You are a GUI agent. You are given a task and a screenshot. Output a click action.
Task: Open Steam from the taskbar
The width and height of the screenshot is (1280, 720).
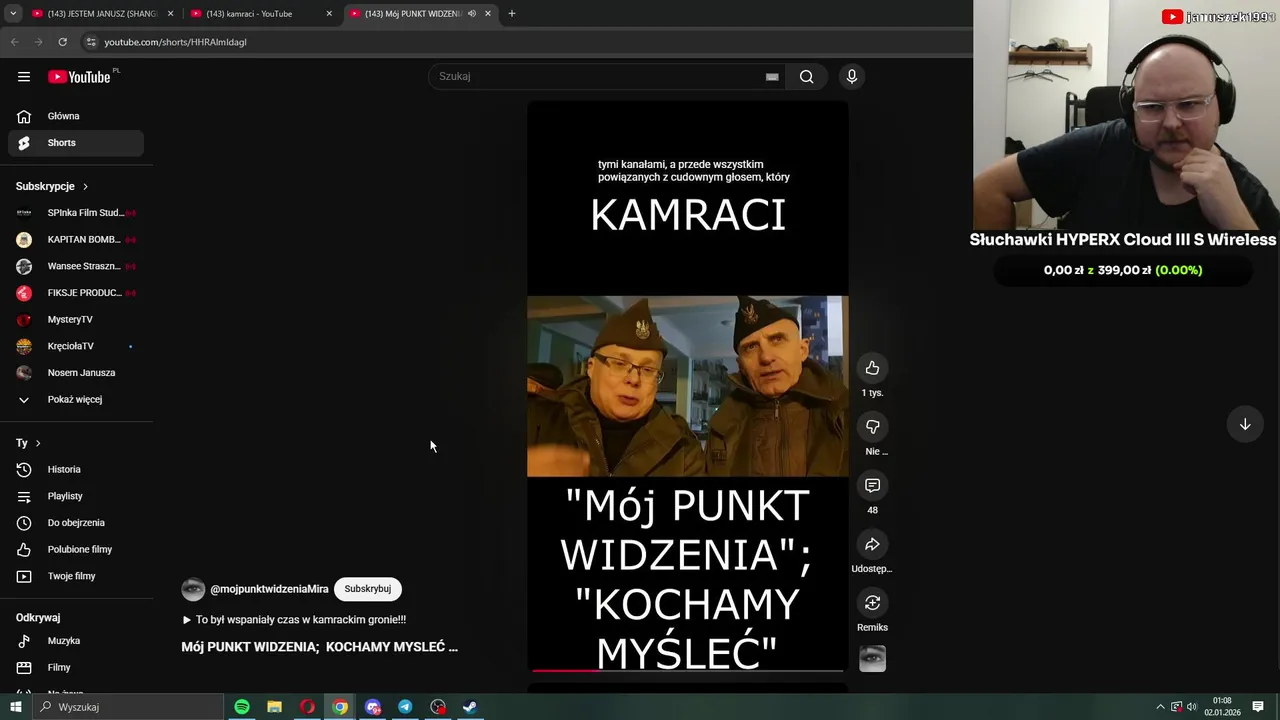pyautogui.click(x=470, y=707)
